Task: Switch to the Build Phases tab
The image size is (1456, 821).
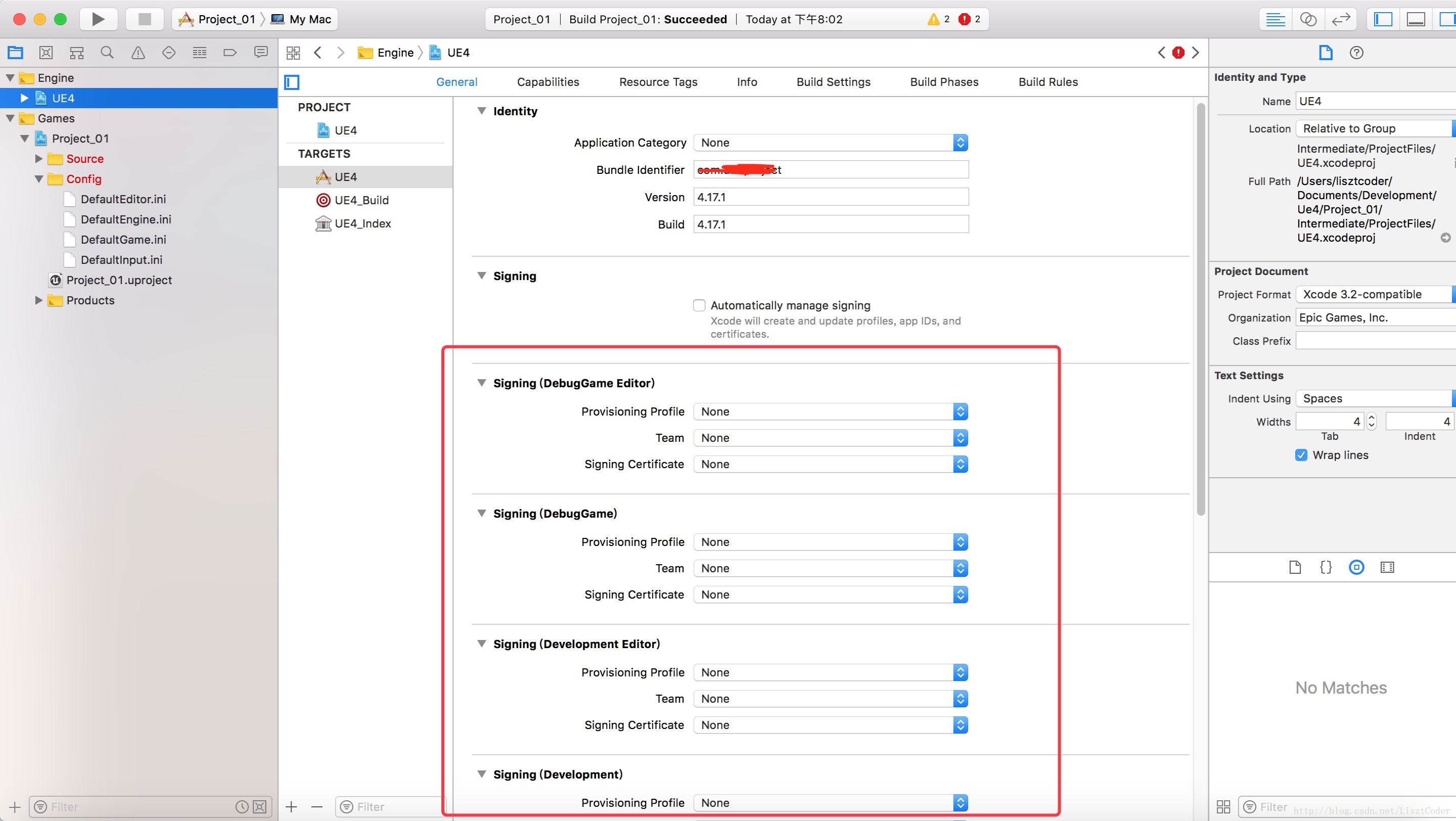Action: click(944, 82)
